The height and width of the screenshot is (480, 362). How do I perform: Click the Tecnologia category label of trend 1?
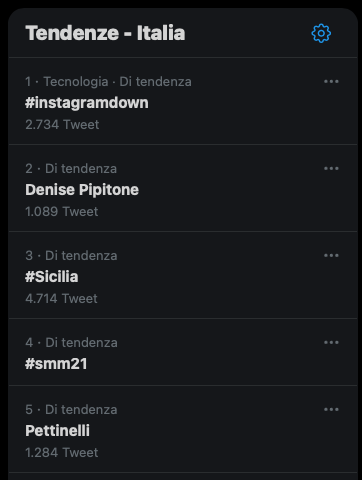pyautogui.click(x=76, y=82)
